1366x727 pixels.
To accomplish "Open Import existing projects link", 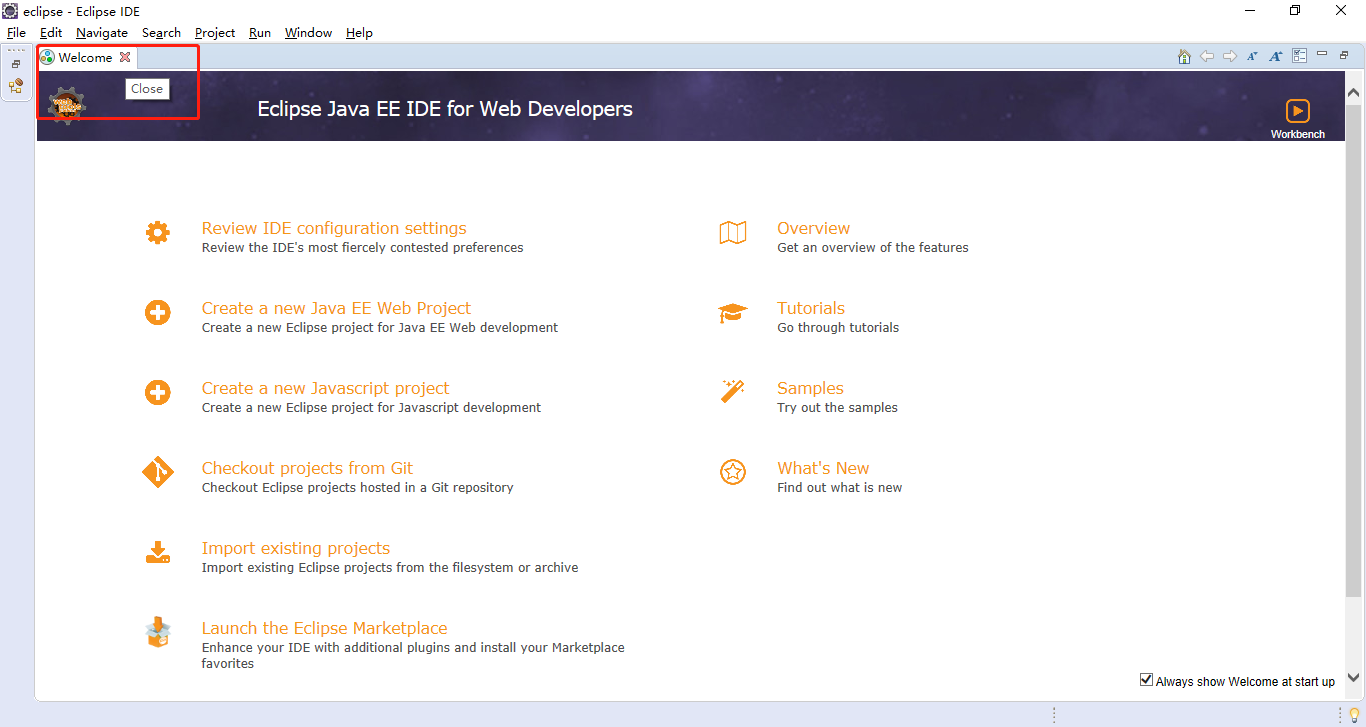I will pyautogui.click(x=296, y=548).
